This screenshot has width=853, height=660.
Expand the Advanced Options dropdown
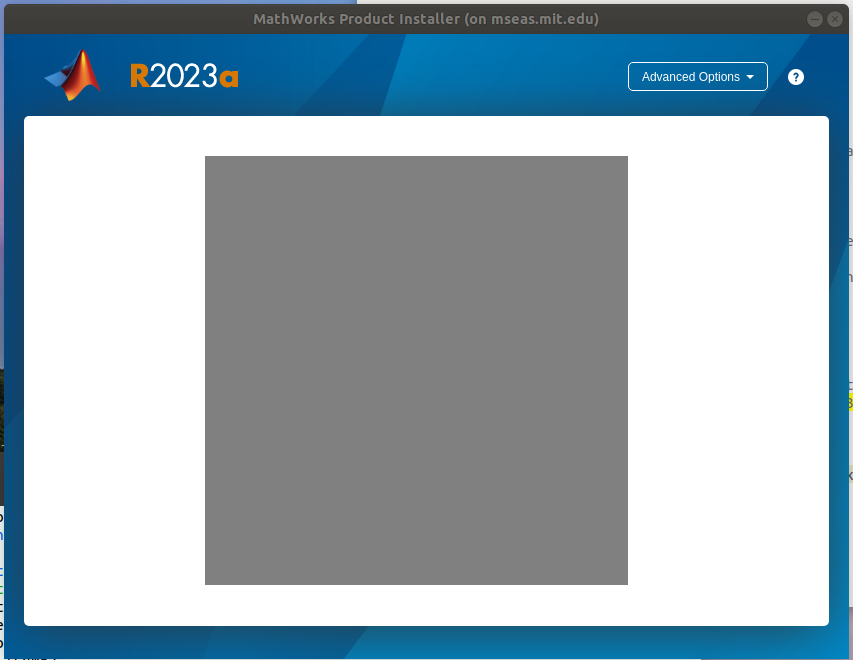(x=696, y=77)
